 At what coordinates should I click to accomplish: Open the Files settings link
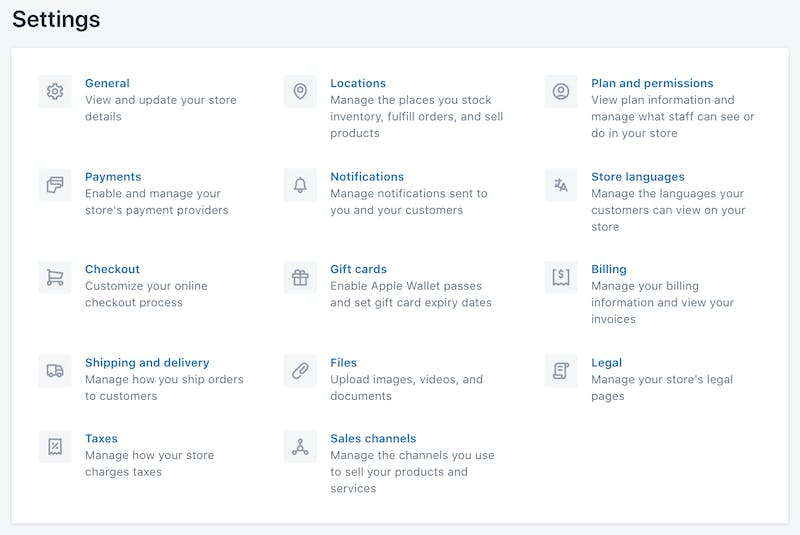tap(343, 363)
